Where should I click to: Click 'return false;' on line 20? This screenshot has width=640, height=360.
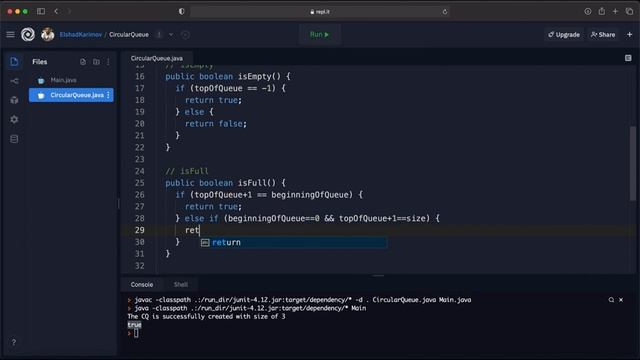pyautogui.click(x=216, y=124)
